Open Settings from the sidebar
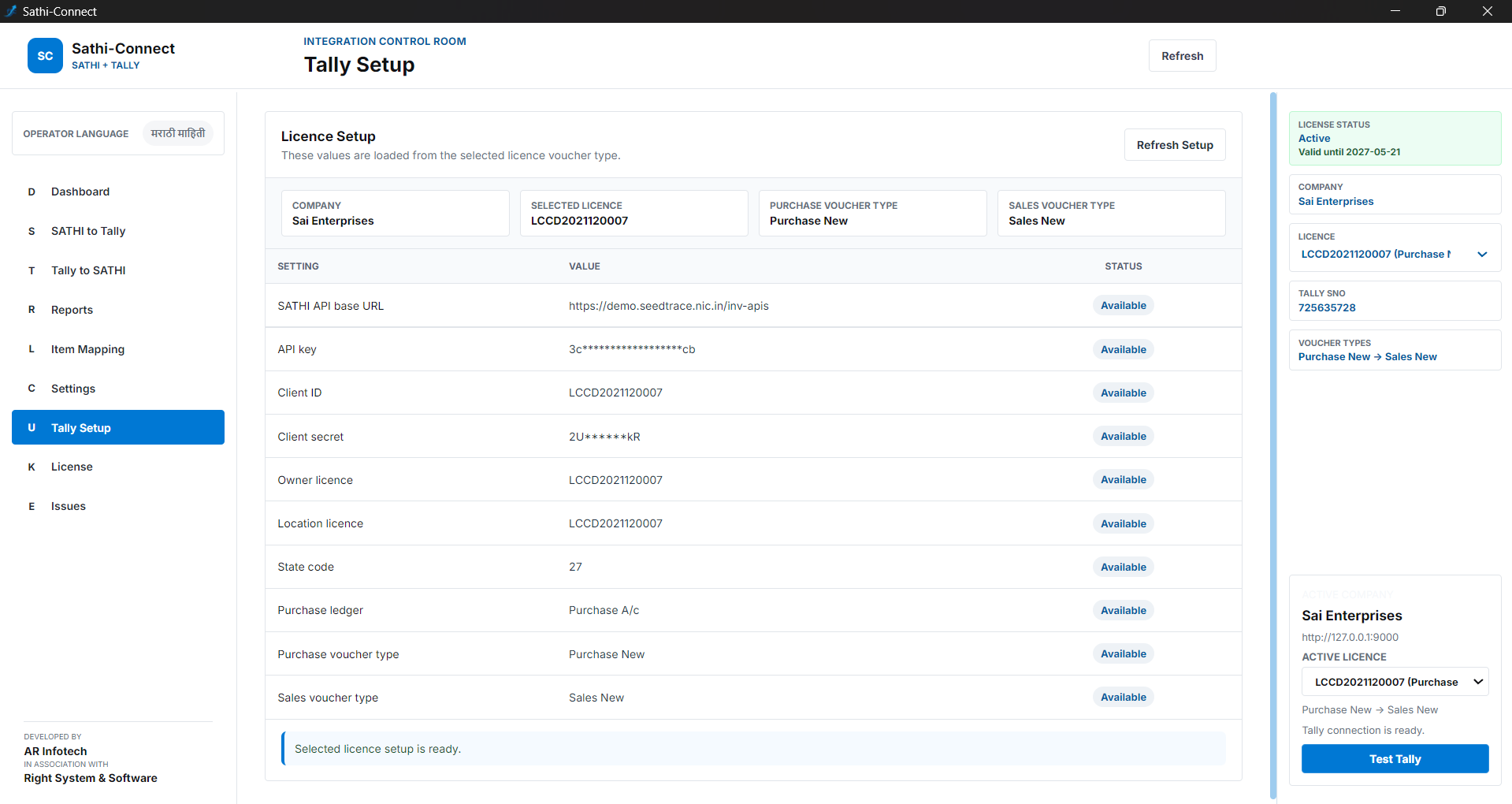1512x804 pixels. pos(118,389)
